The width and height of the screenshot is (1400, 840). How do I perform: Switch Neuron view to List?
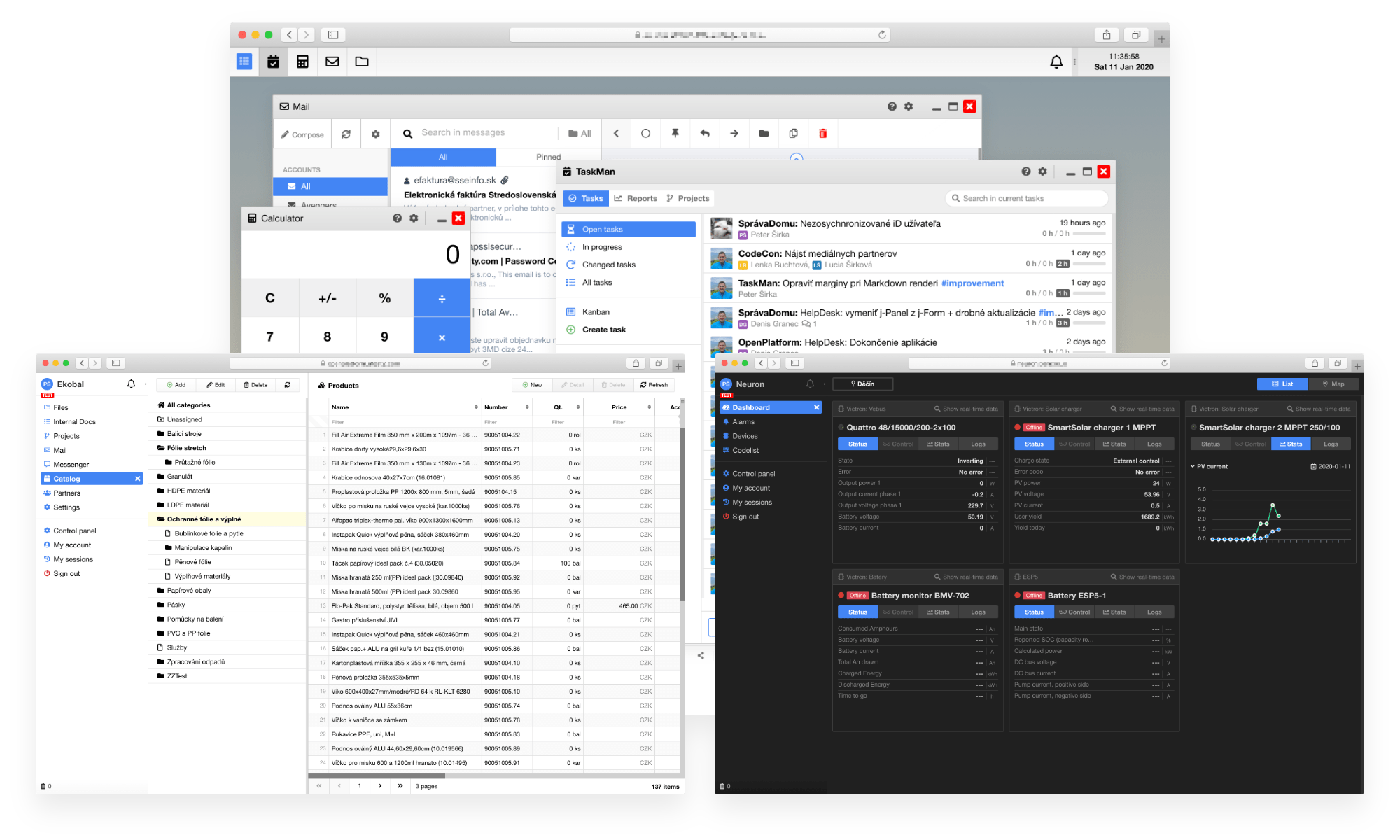pos(1282,384)
